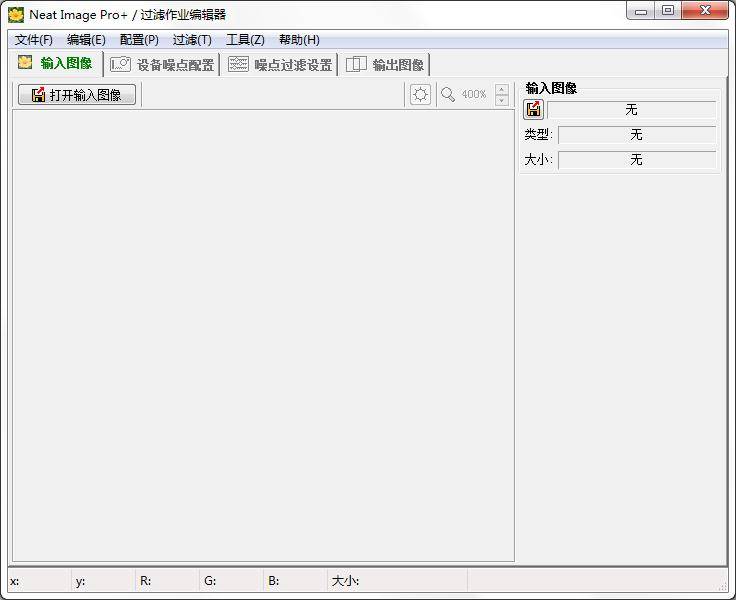Open the 帮助(H) menu
This screenshot has height=600, width=736.
pyautogui.click(x=299, y=40)
